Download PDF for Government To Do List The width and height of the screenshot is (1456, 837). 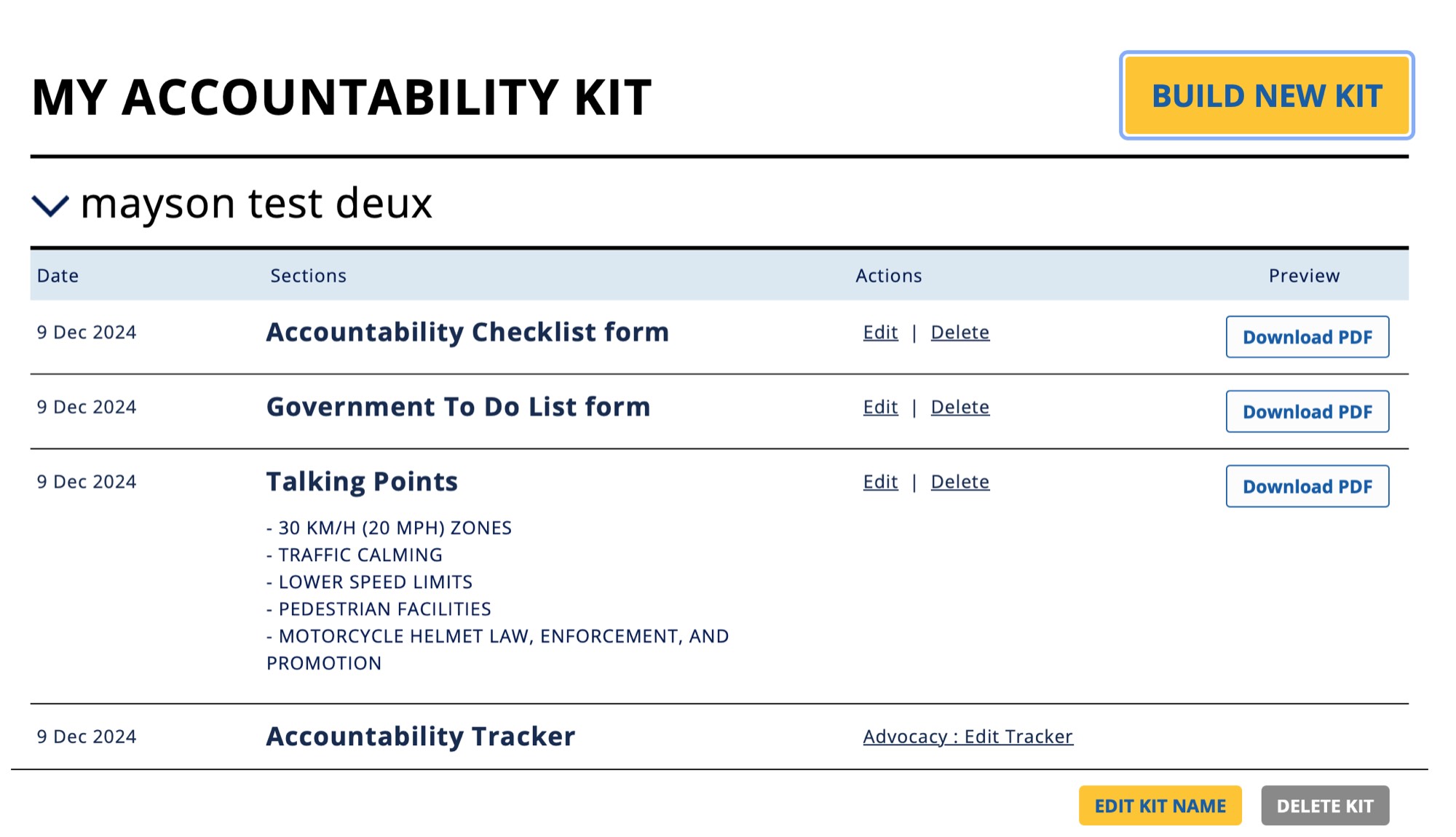pyautogui.click(x=1307, y=412)
